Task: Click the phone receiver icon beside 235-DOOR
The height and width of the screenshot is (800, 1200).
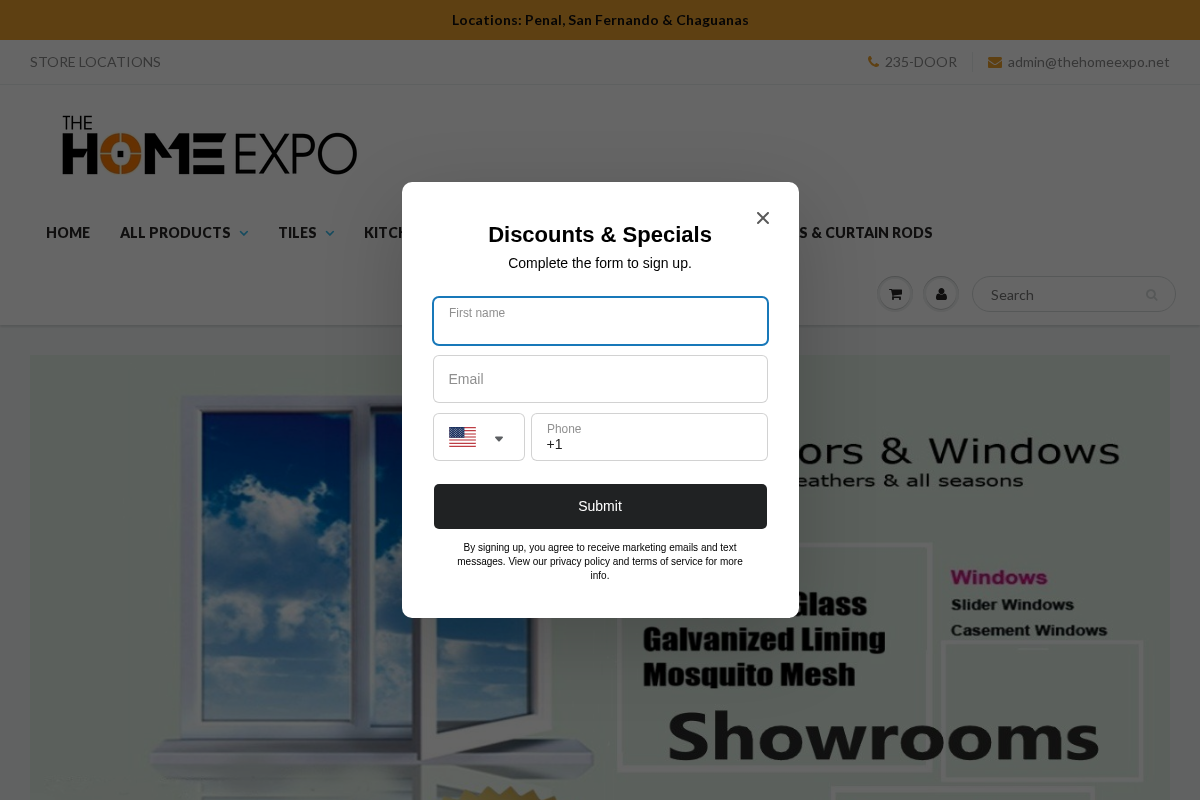Action: pos(871,61)
